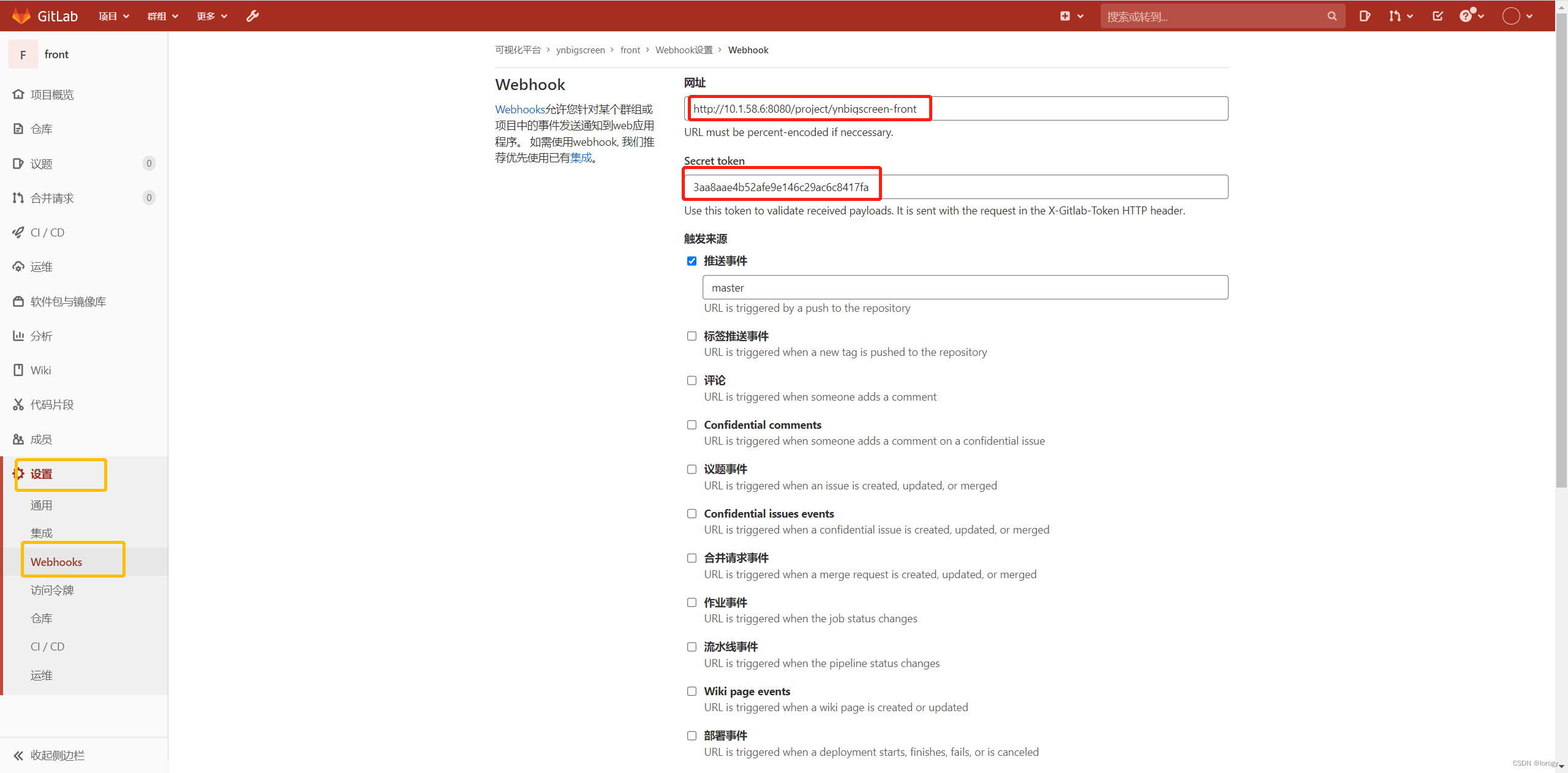Screen dimensions: 1568x773
Task: Open admin area wrench icon
Action: (x=252, y=16)
